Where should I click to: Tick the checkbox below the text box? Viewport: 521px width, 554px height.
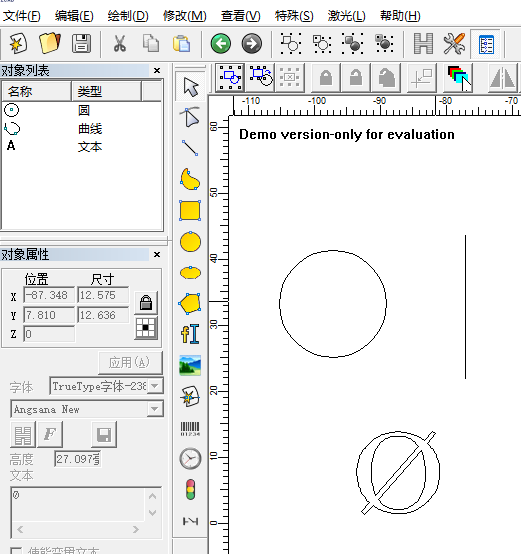coord(16,550)
